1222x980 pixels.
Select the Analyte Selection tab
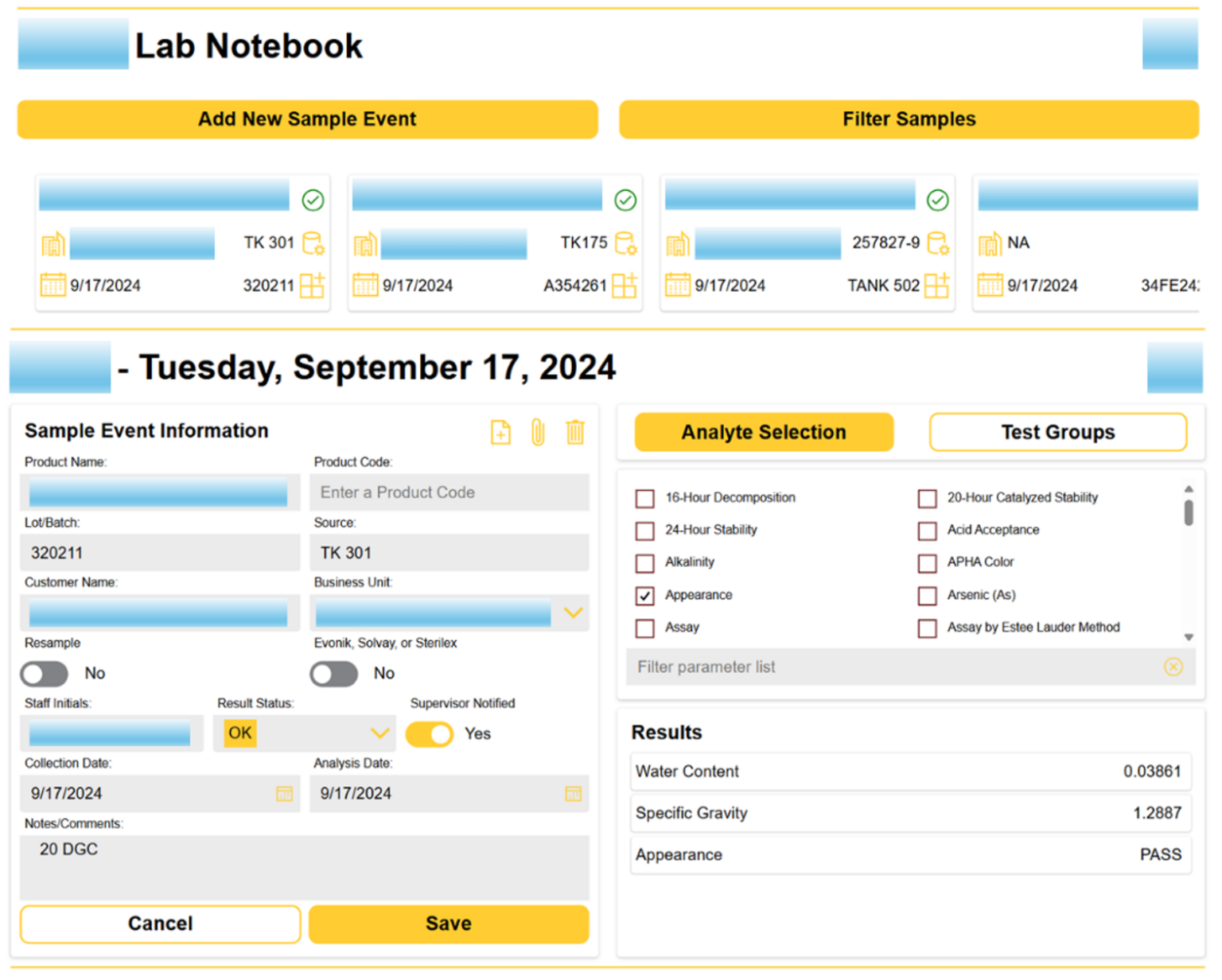[762, 432]
